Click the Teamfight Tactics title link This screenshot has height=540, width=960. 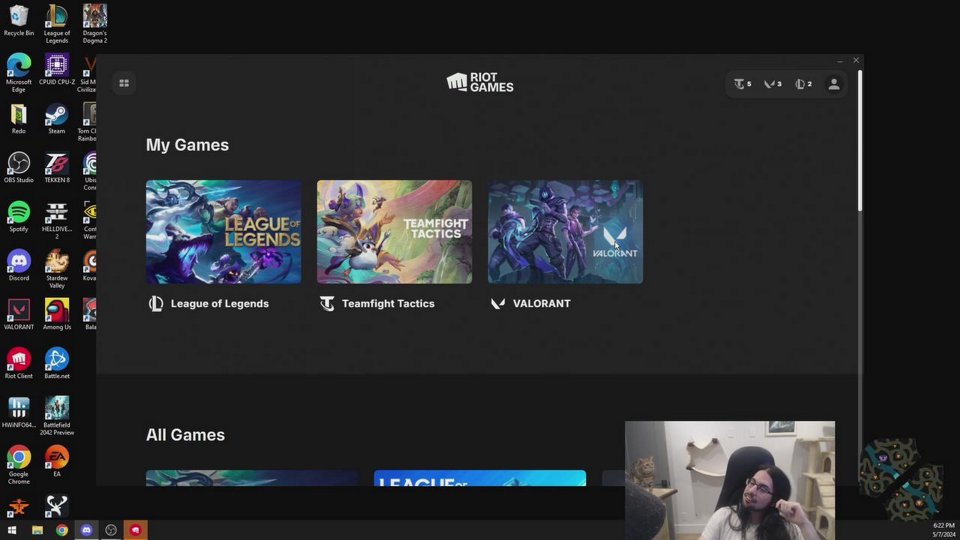pyautogui.click(x=388, y=304)
